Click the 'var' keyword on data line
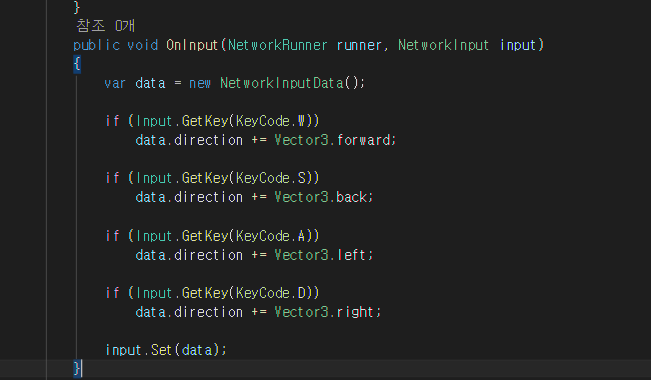 115,83
